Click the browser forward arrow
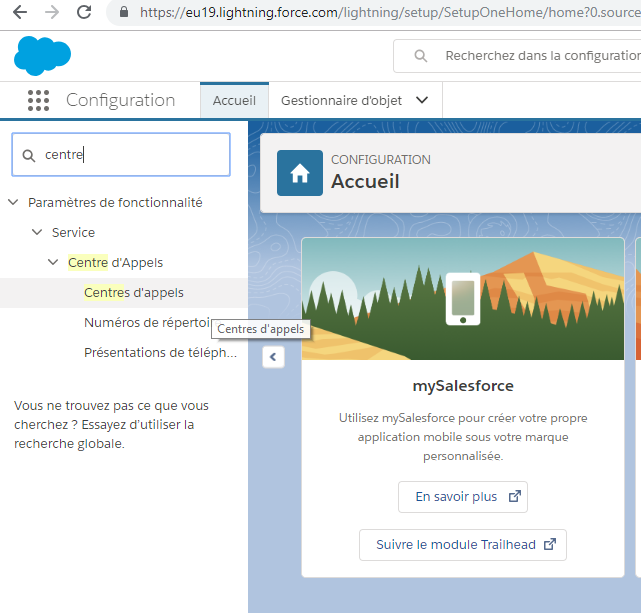Image resolution: width=641 pixels, height=613 pixels. [52, 12]
